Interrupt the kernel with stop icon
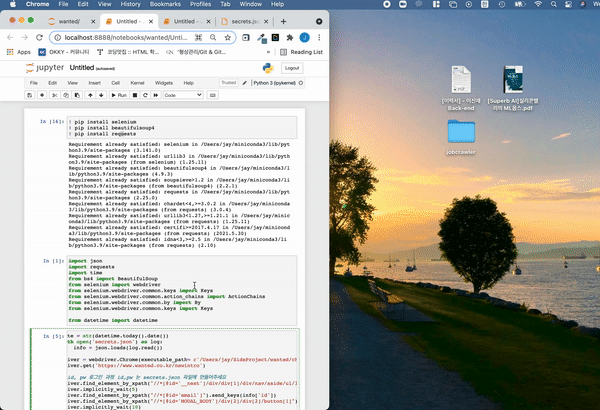This screenshot has height=410, width=600. tap(135, 94)
